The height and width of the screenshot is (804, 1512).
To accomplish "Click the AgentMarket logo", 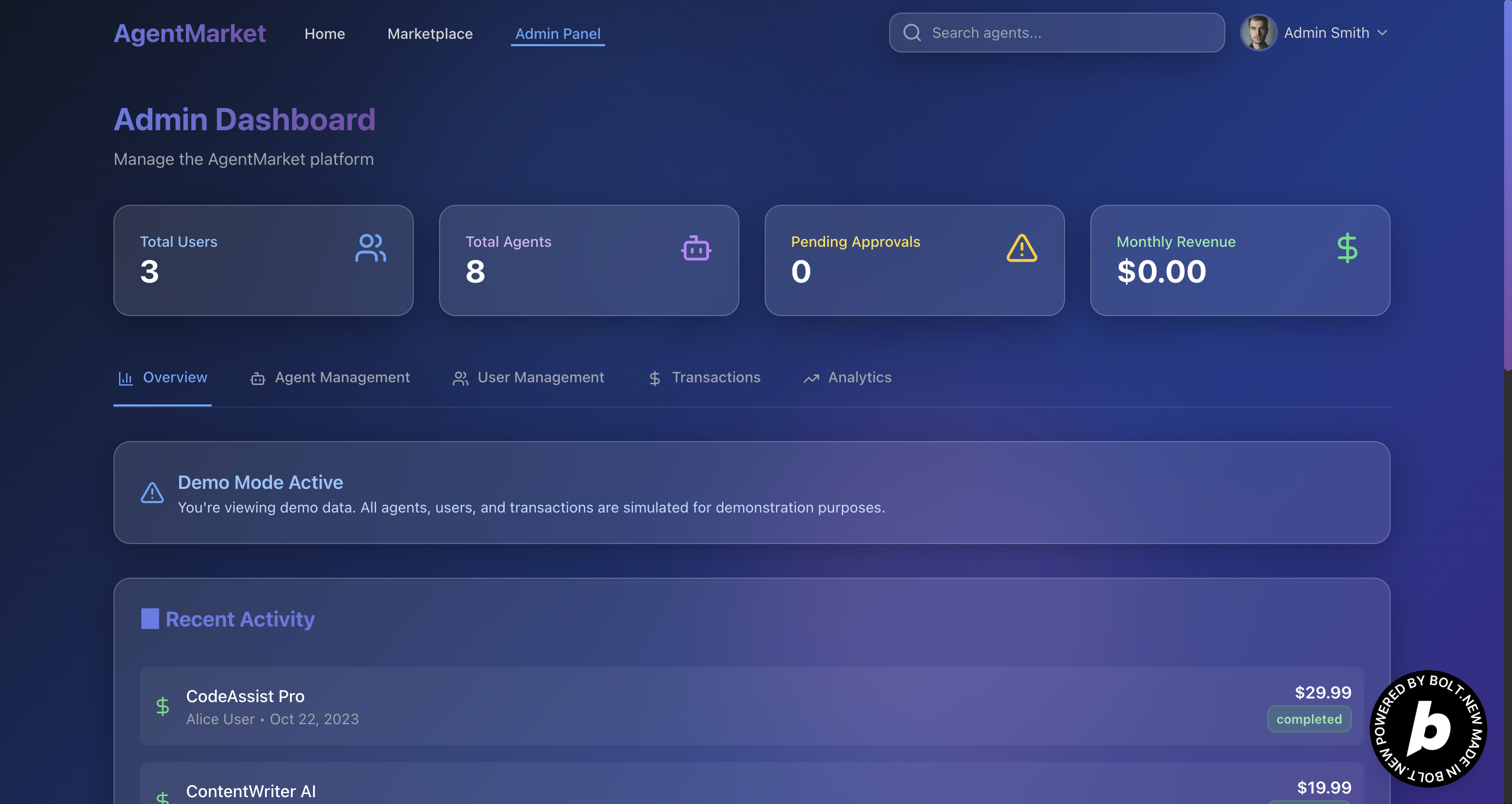I will (190, 34).
